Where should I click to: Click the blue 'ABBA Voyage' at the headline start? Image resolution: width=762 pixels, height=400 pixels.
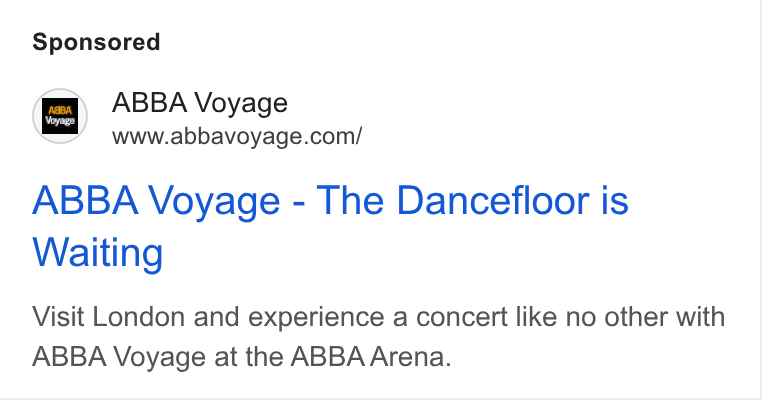(x=156, y=201)
